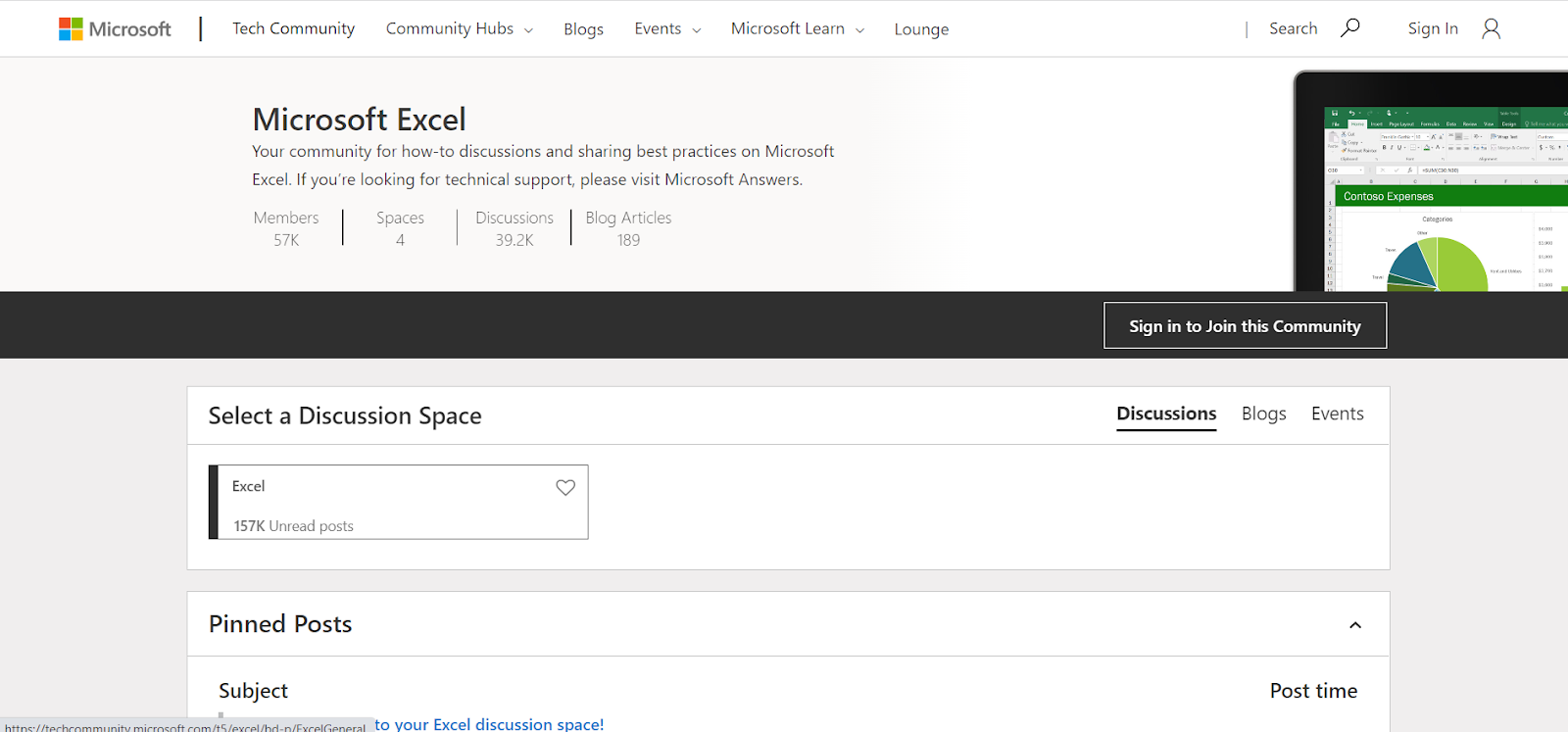This screenshot has width=1568, height=732.
Task: Switch to the Blogs tab in the discussion panel
Action: [1263, 414]
